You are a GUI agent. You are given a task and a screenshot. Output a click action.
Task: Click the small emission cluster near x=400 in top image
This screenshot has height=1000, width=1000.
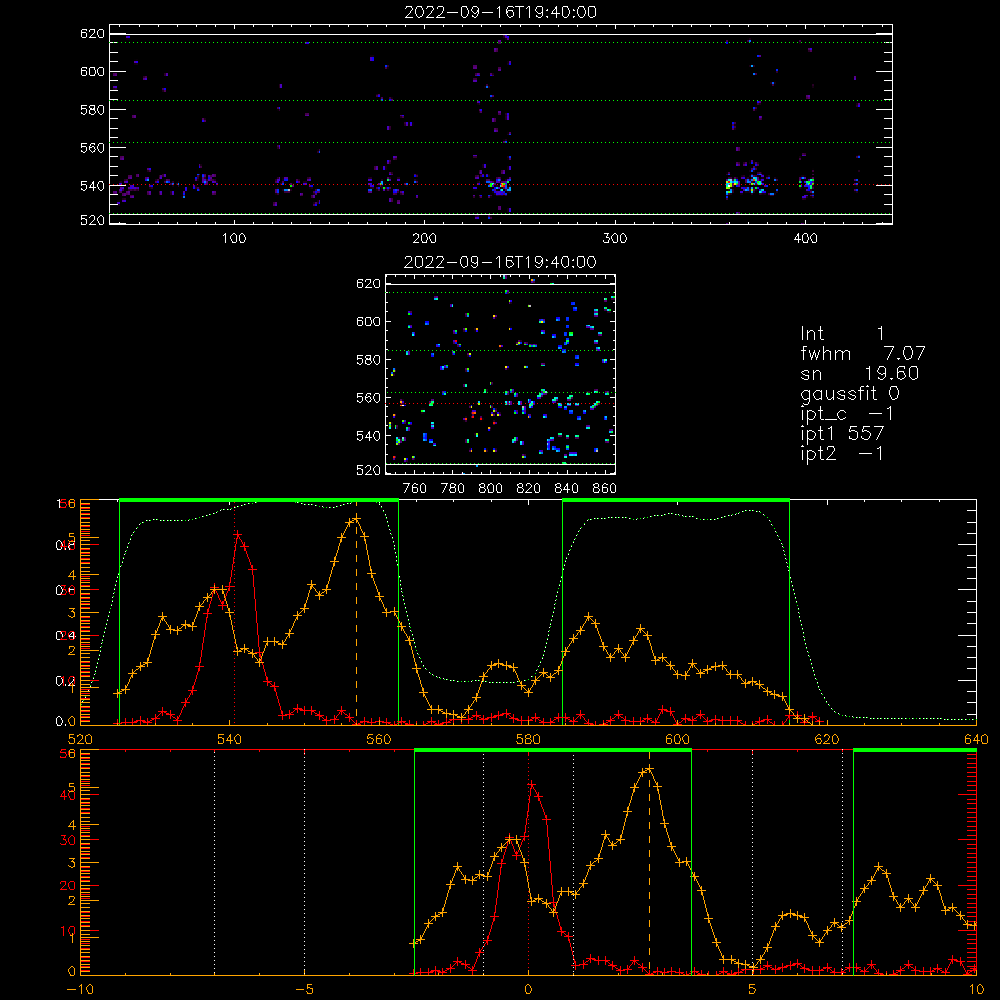tap(807, 185)
